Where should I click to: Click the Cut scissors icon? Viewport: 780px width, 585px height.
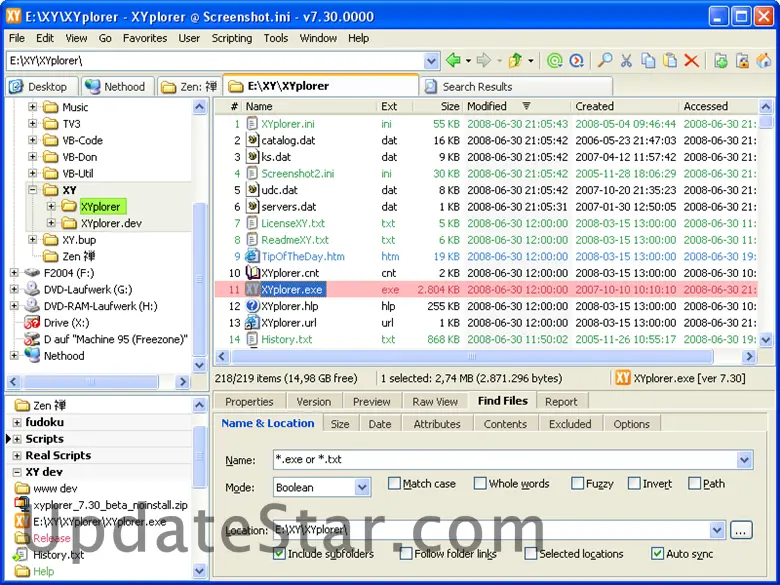coord(626,61)
